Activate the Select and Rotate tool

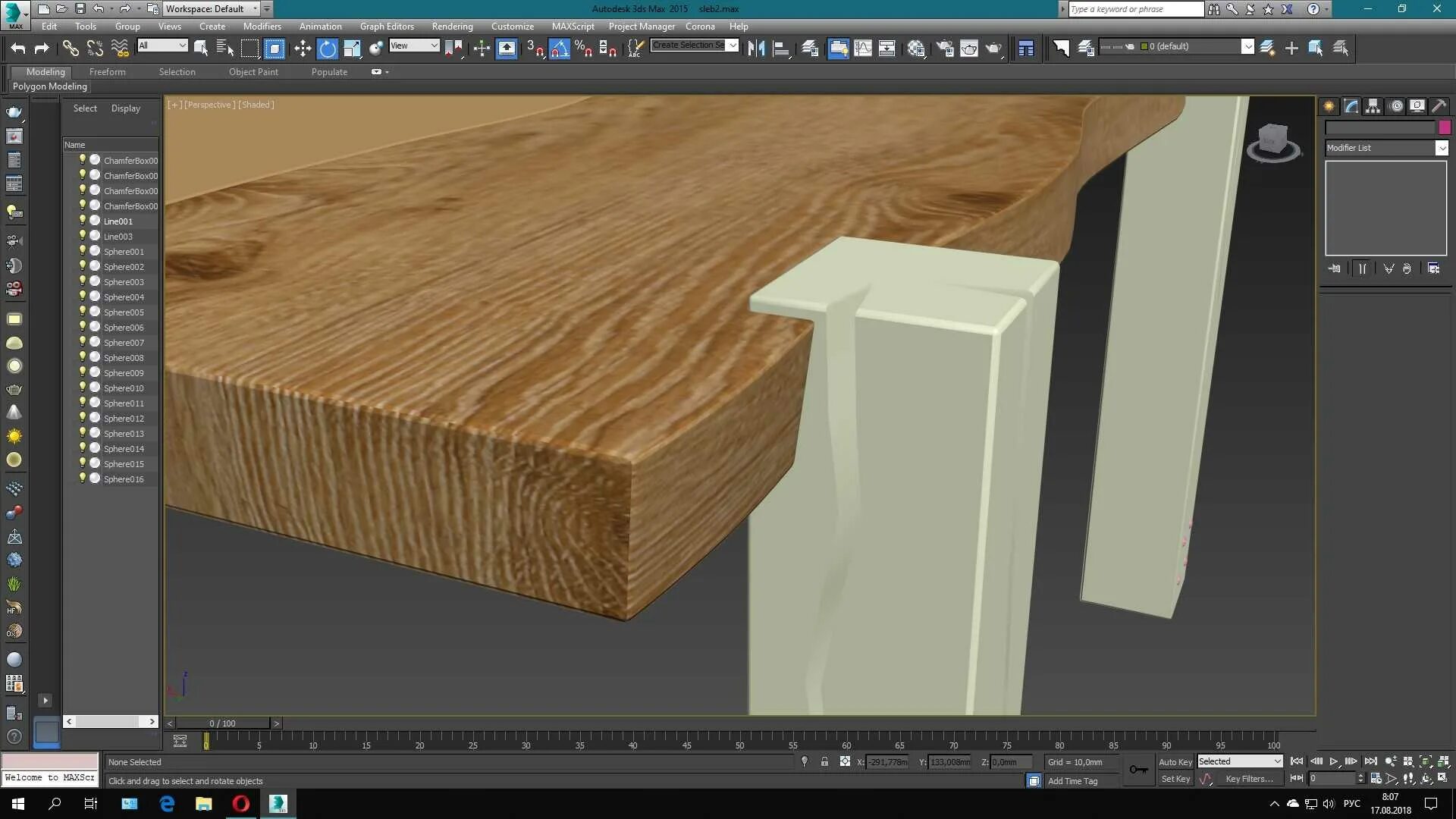[327, 49]
